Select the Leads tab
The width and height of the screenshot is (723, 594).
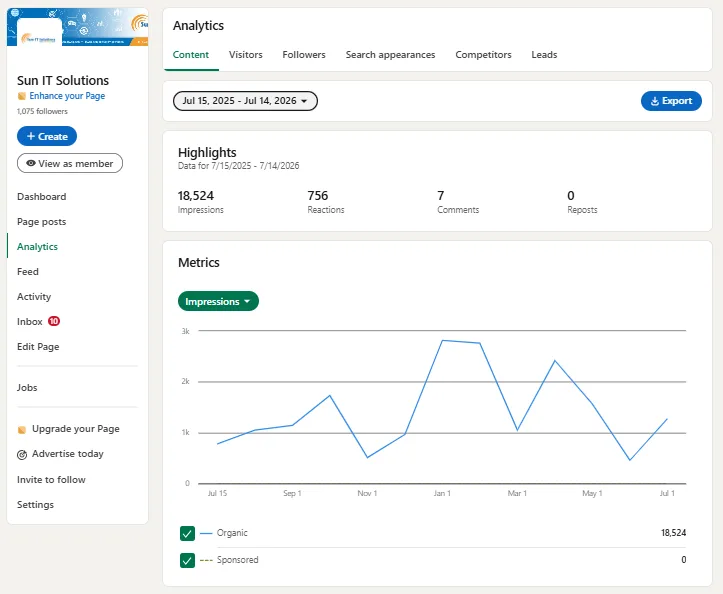544,55
